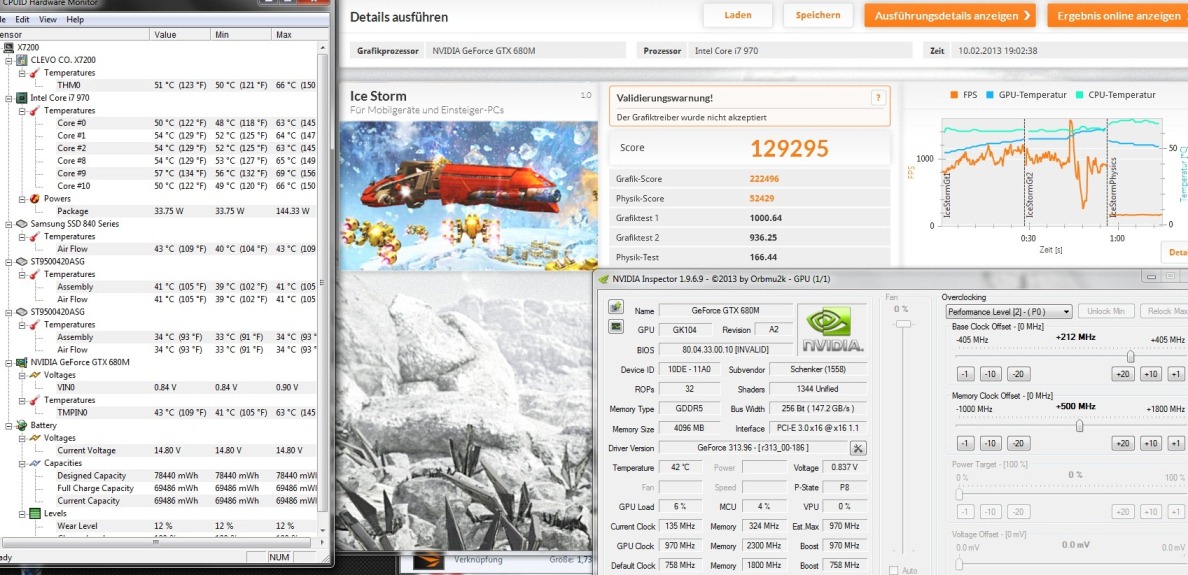Click the Fan speed slider handle
Screen dimensions: 1188x575
[x=902, y=324]
